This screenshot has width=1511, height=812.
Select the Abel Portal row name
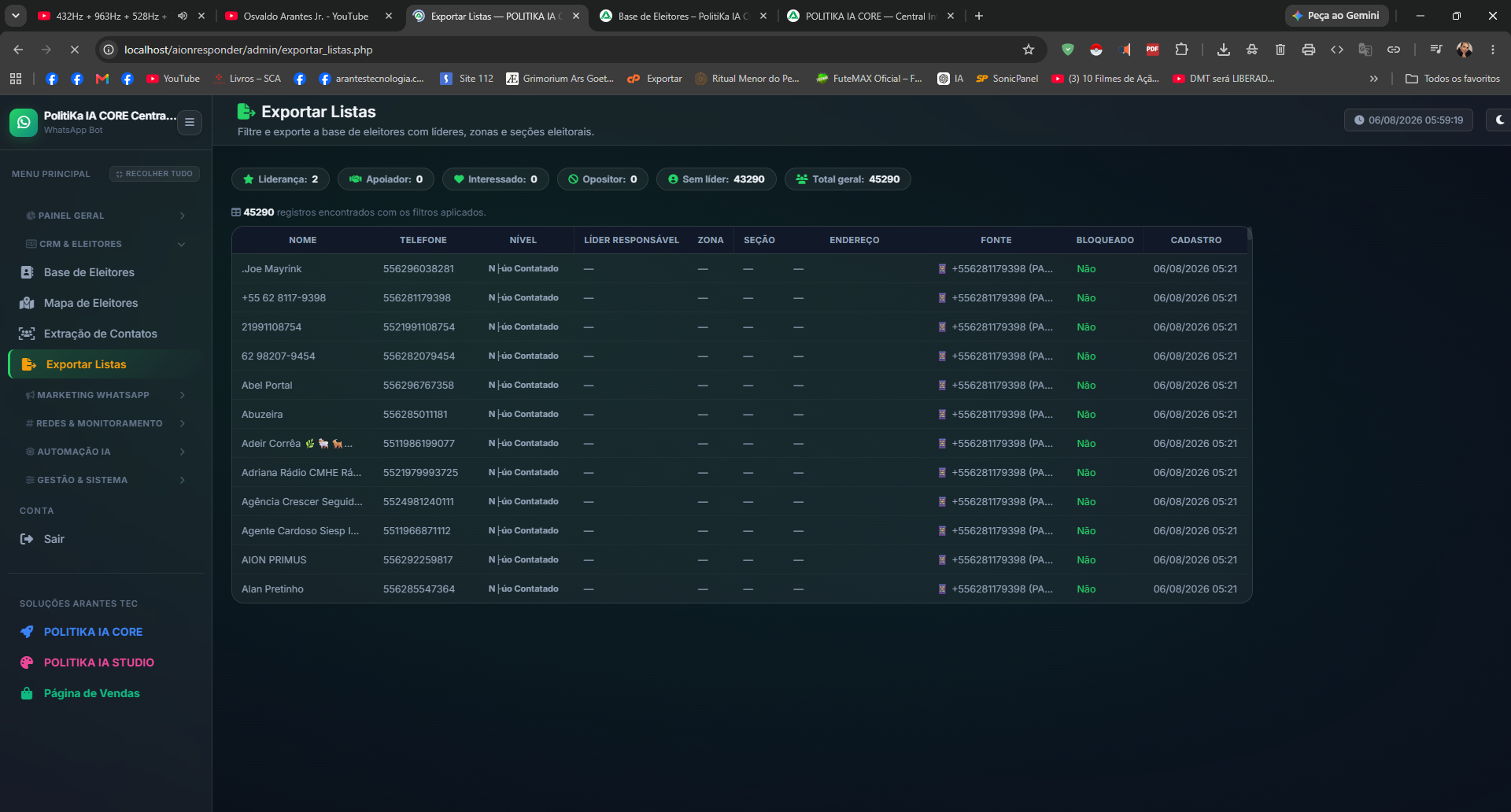pyautogui.click(x=267, y=386)
